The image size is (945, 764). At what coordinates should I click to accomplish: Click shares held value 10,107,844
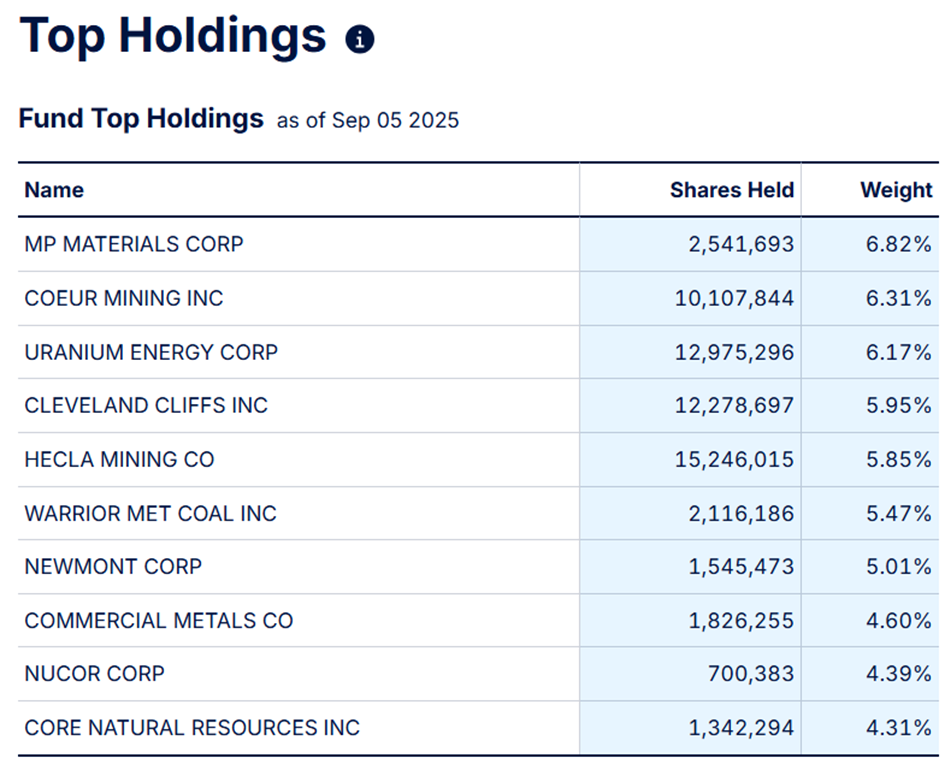point(734,298)
